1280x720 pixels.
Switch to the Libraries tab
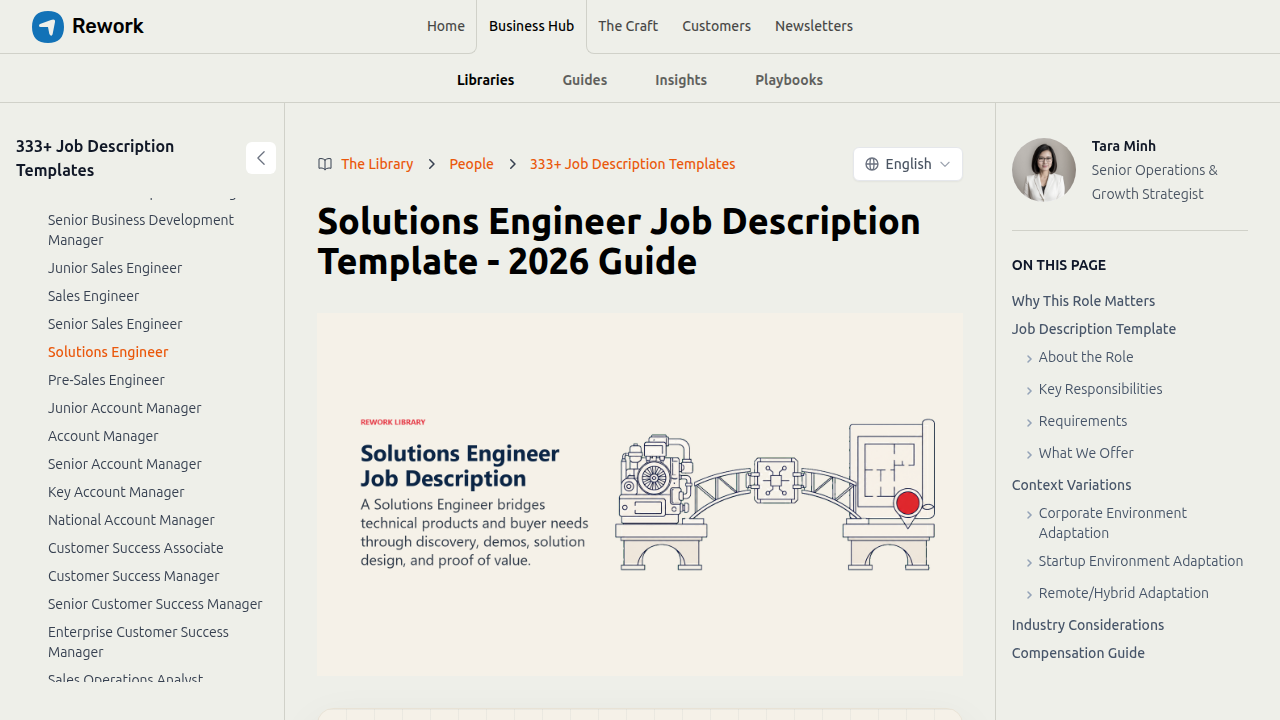(x=486, y=80)
